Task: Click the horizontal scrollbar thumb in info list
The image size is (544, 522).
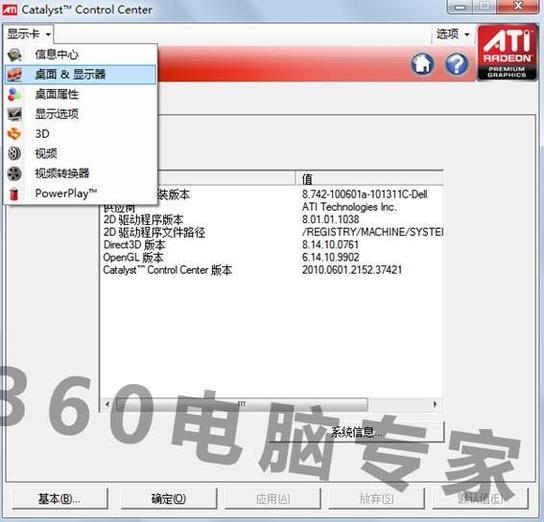Action: click(241, 404)
